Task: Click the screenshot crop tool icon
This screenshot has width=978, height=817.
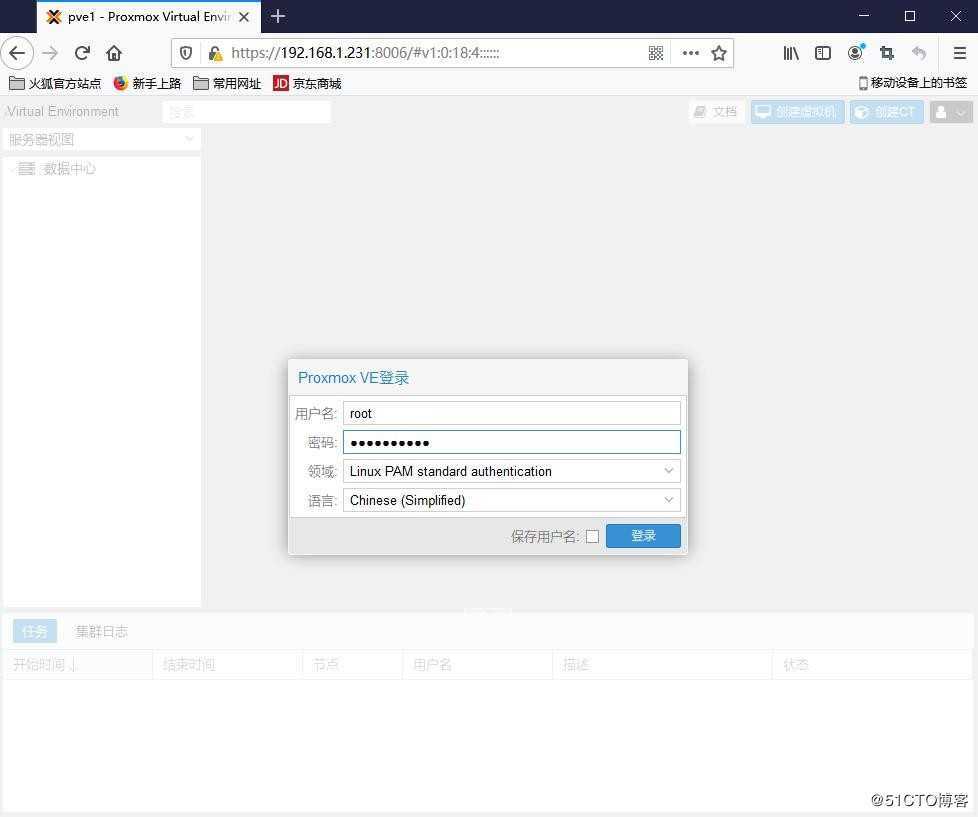Action: pyautogui.click(x=887, y=53)
